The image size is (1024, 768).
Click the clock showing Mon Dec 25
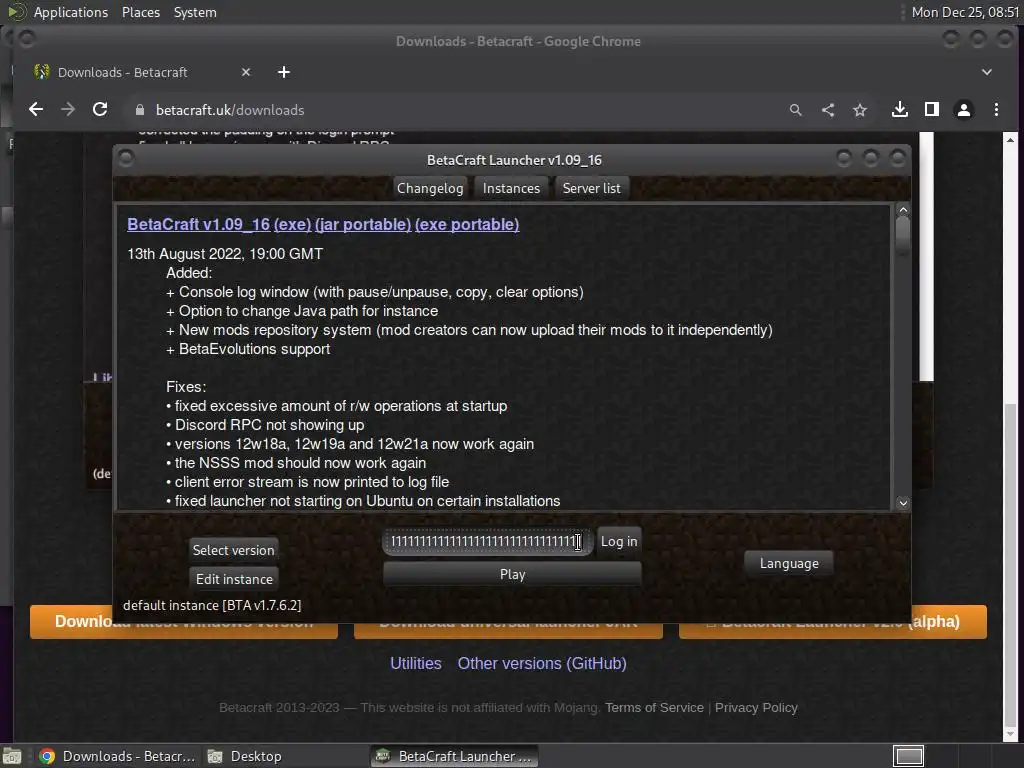click(x=965, y=12)
